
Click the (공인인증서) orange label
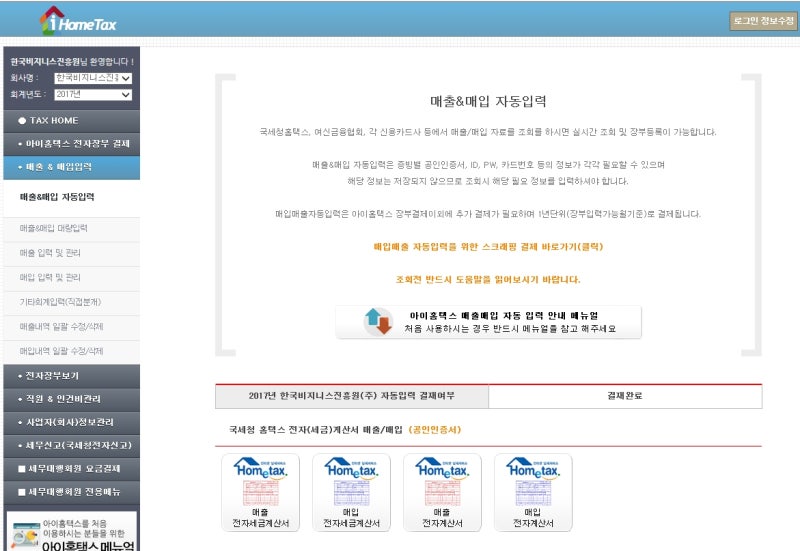click(435, 430)
